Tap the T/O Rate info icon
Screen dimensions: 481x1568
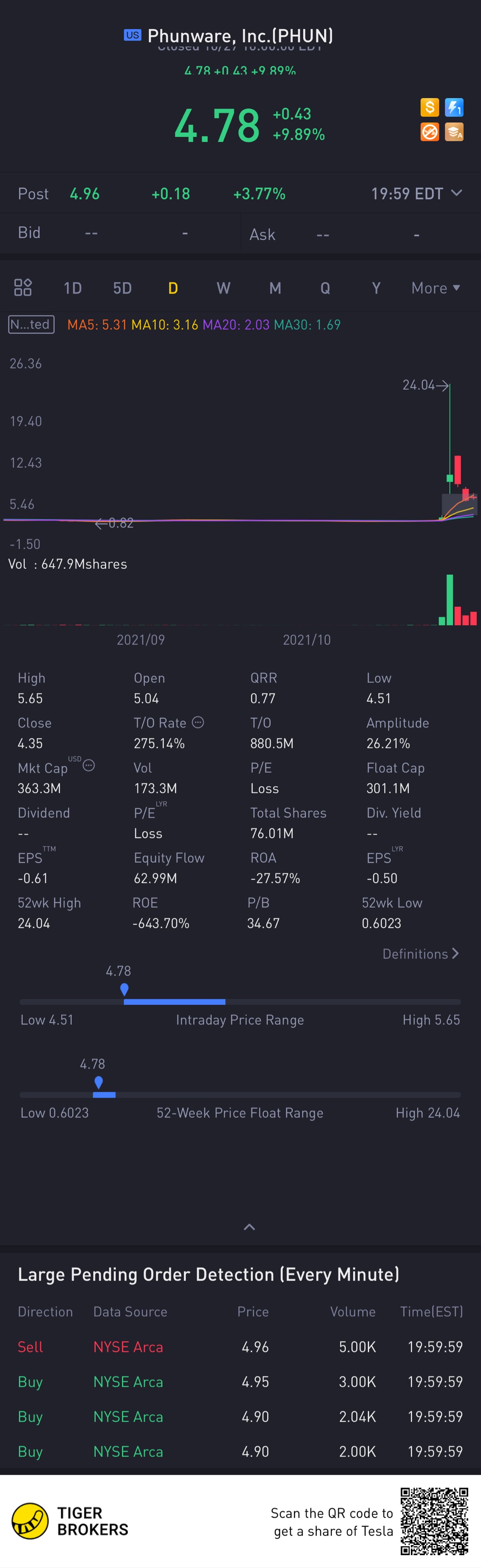tap(198, 722)
